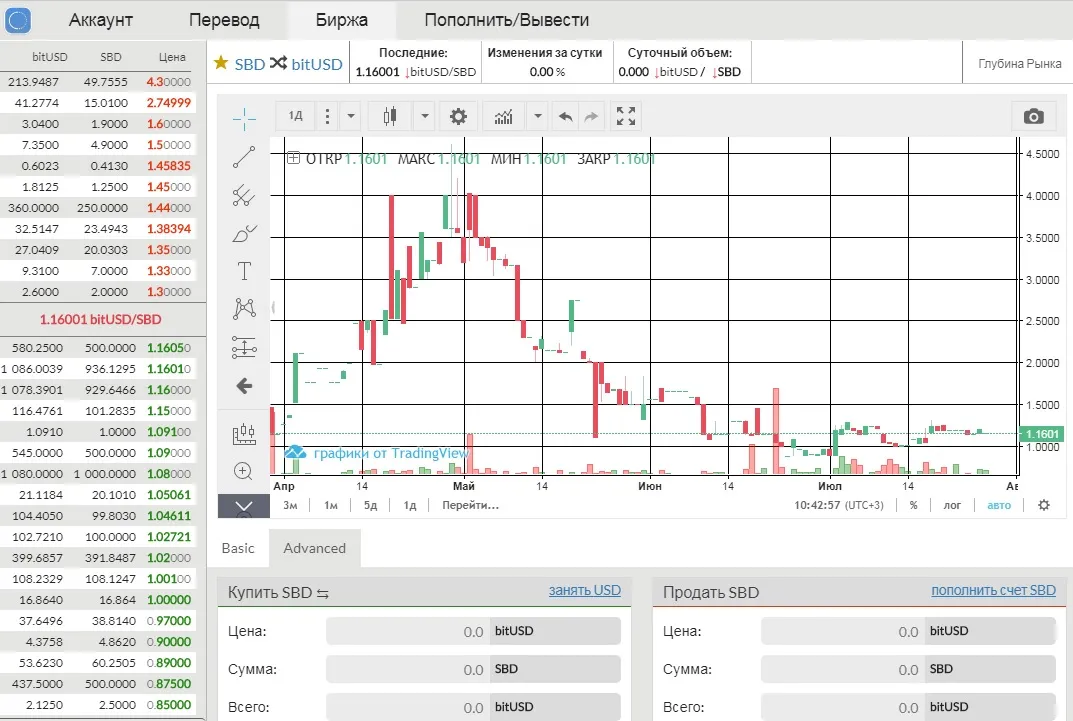Change the 1Д chart interval

click(x=296, y=116)
